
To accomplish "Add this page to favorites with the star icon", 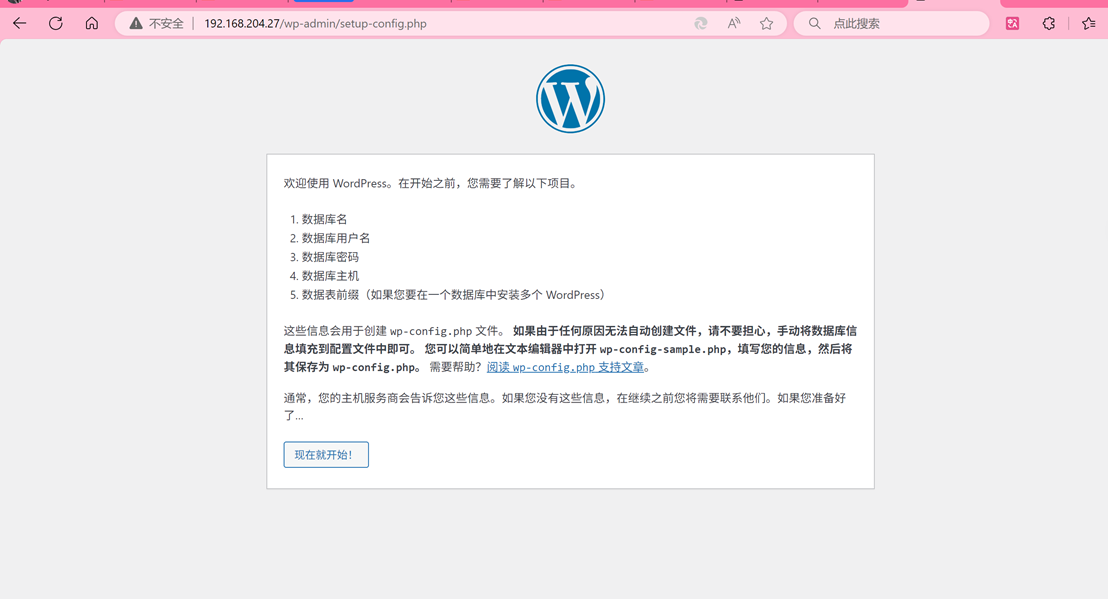I will coord(767,23).
